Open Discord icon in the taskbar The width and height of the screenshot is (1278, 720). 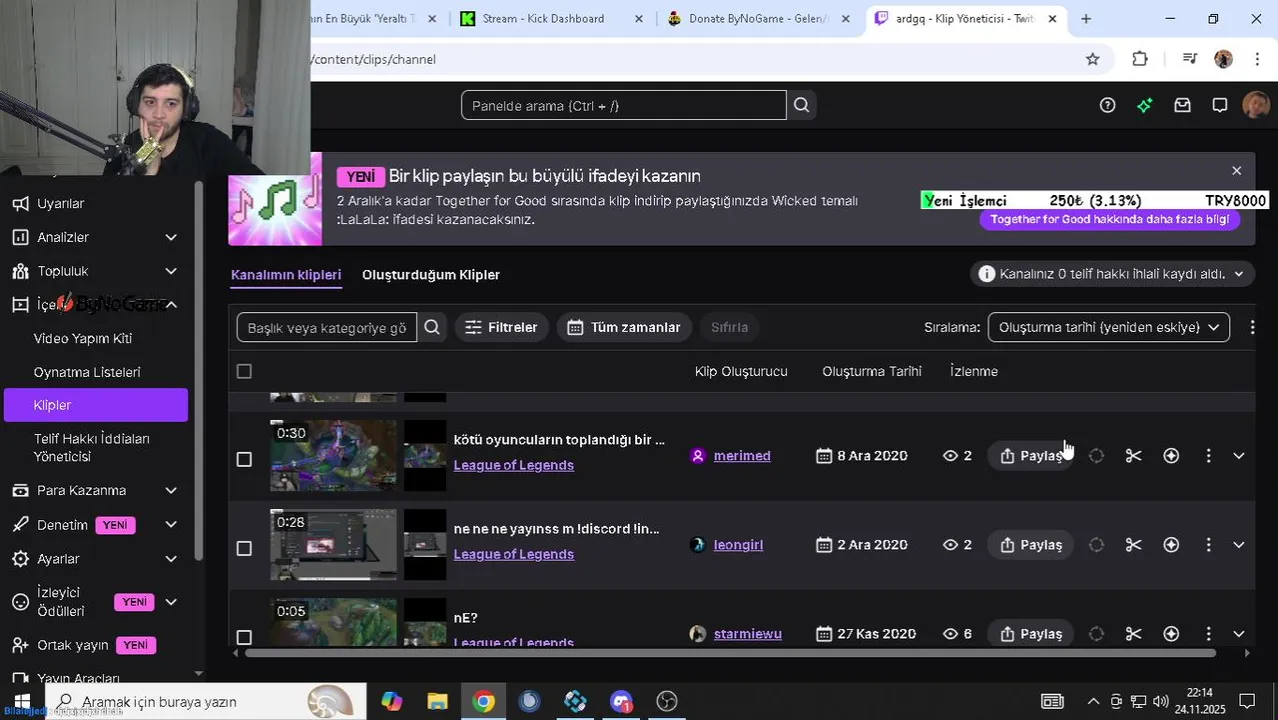[x=621, y=701]
